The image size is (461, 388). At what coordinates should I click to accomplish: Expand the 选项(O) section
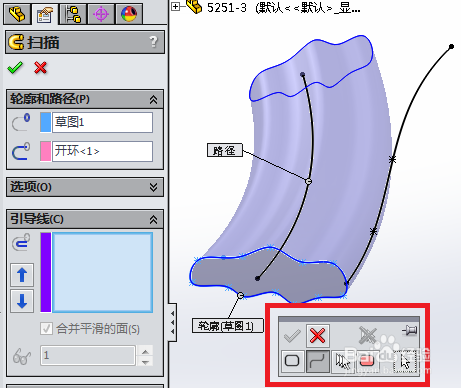153,187
